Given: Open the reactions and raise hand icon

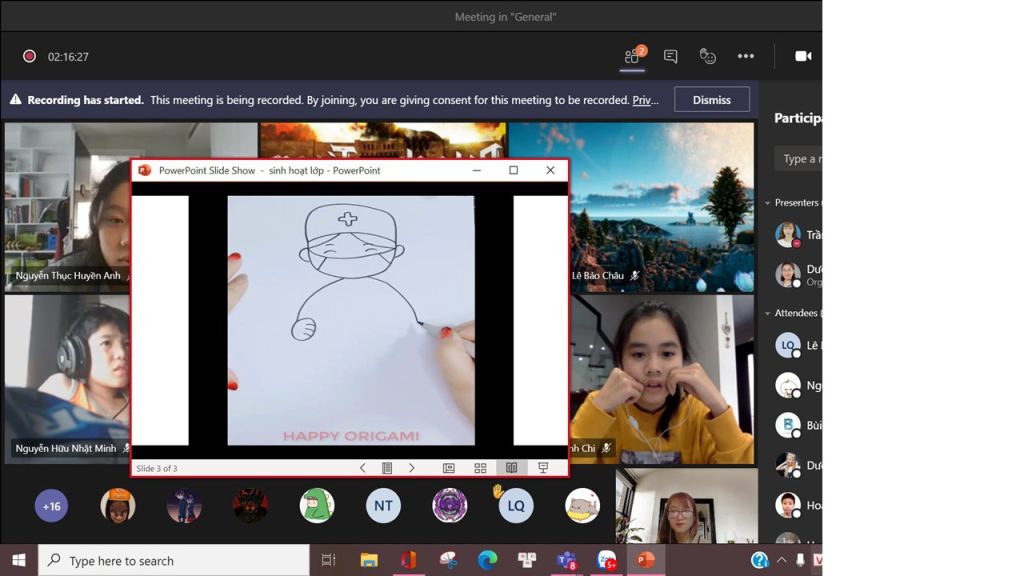Looking at the screenshot, I should (708, 56).
